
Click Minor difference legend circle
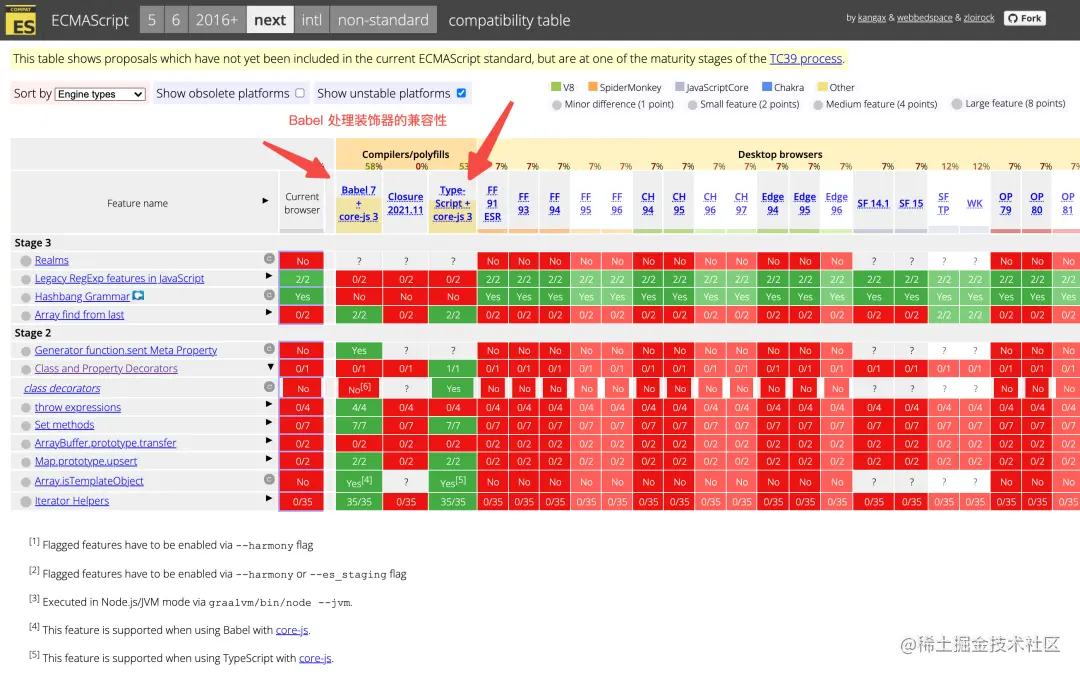(x=556, y=105)
